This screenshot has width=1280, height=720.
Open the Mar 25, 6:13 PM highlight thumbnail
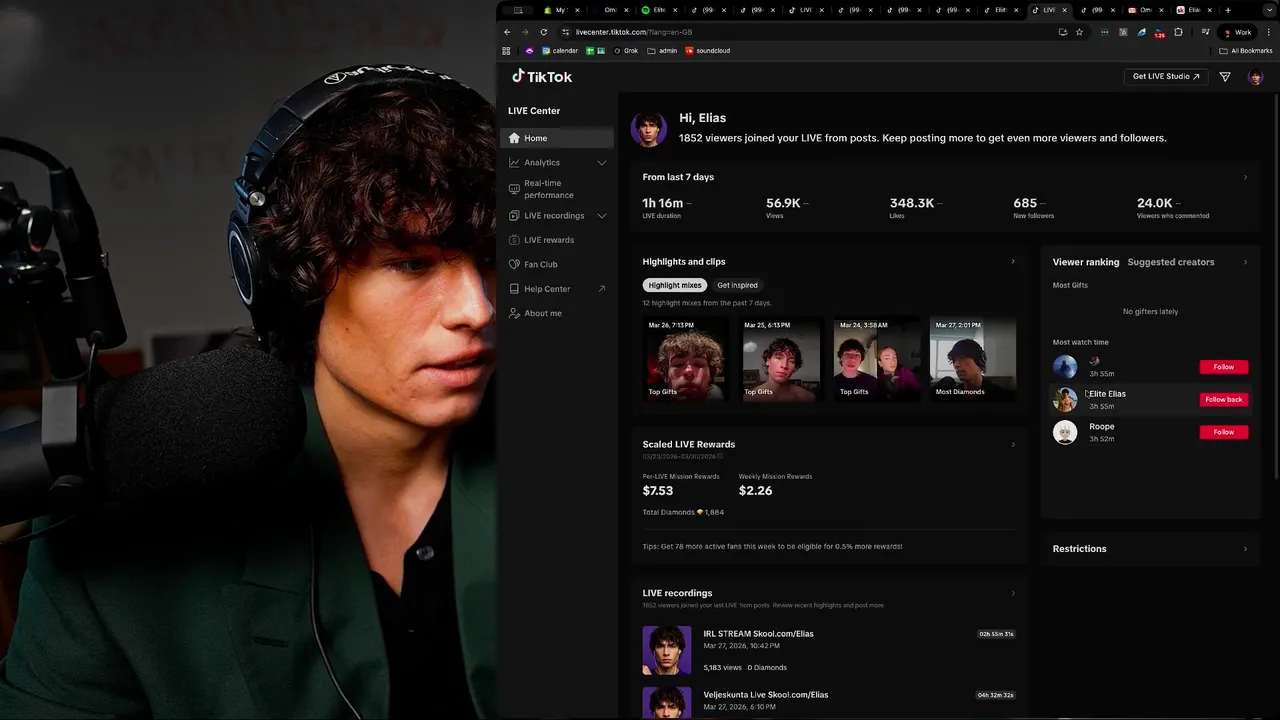point(781,359)
